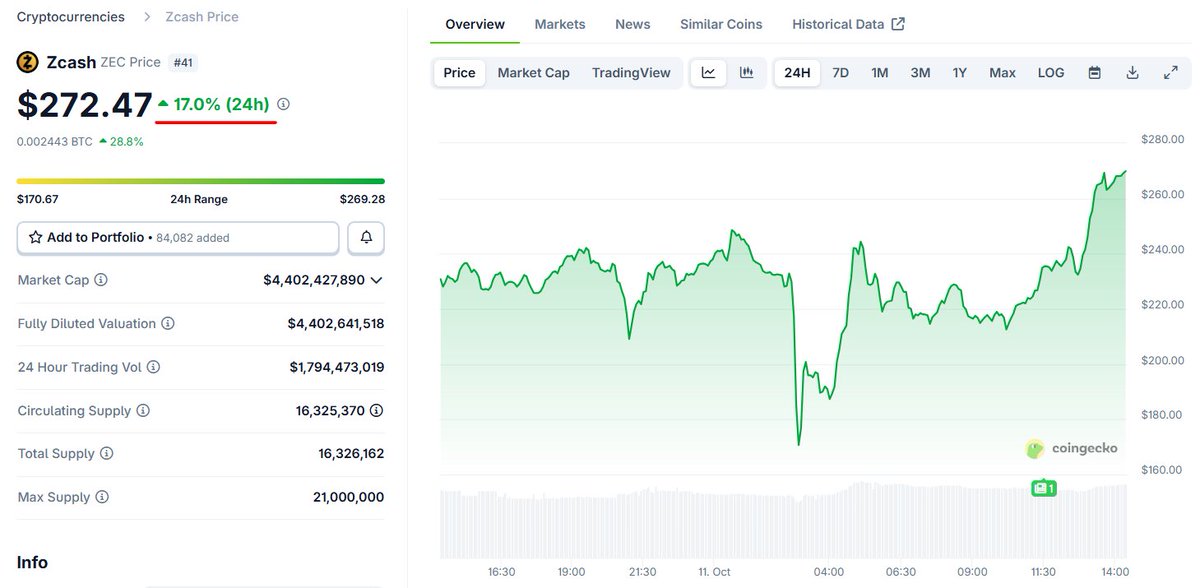Click the news event marker on chart

click(x=1044, y=488)
